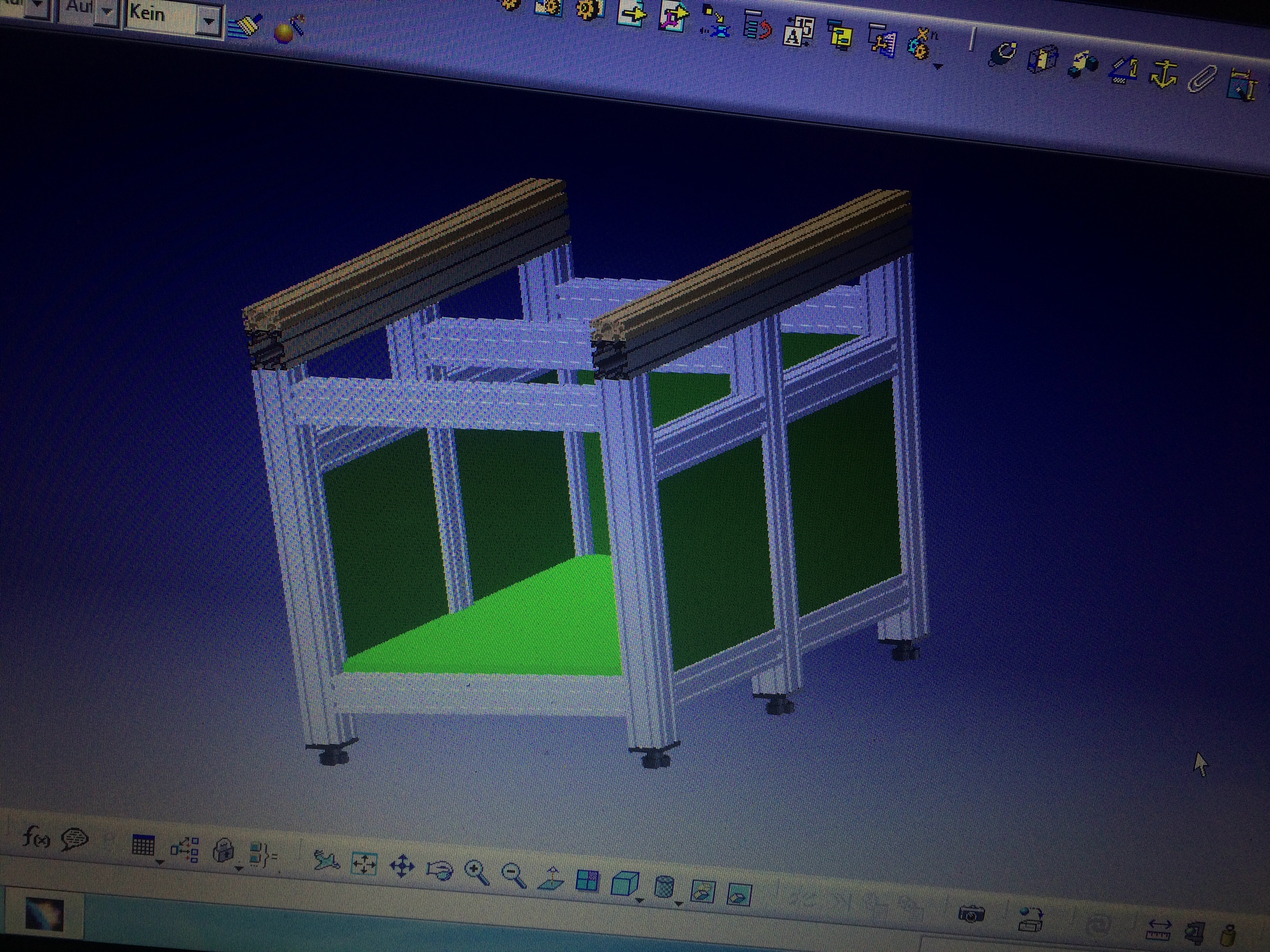Click the Fit All In view icon
This screenshot has height=952, width=1270.
tap(364, 864)
